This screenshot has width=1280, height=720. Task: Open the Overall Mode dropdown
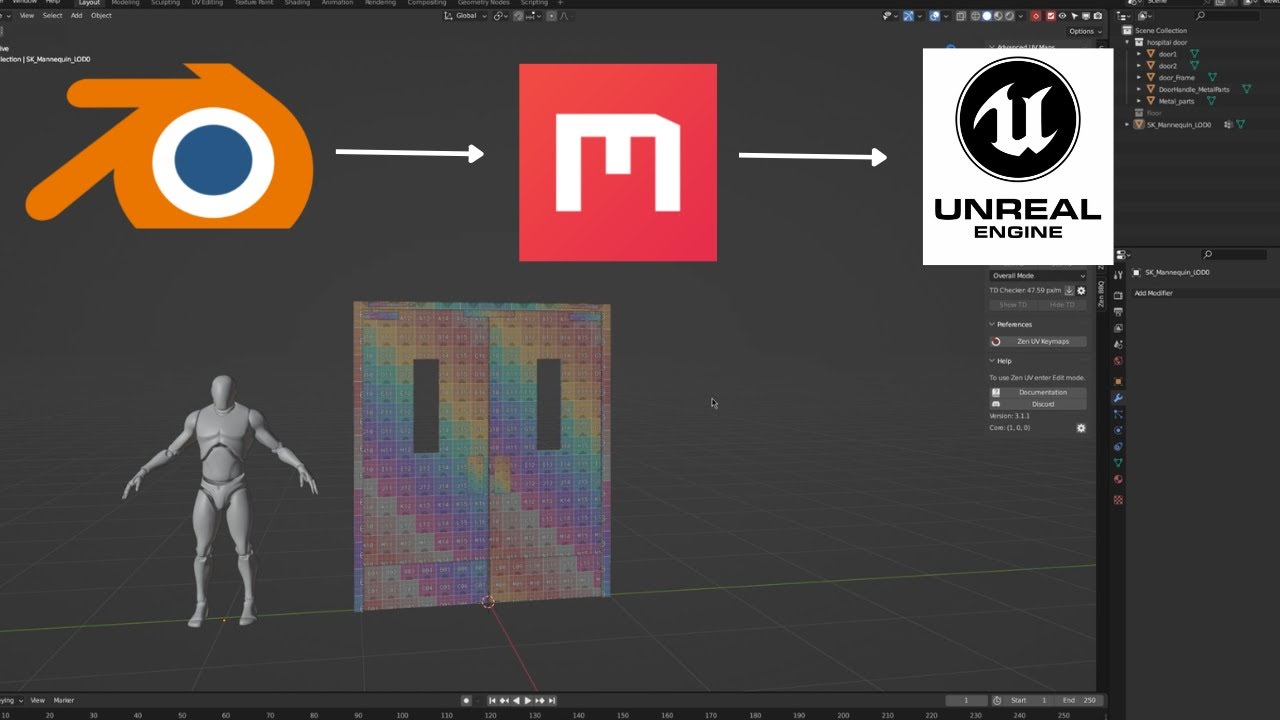(1038, 276)
